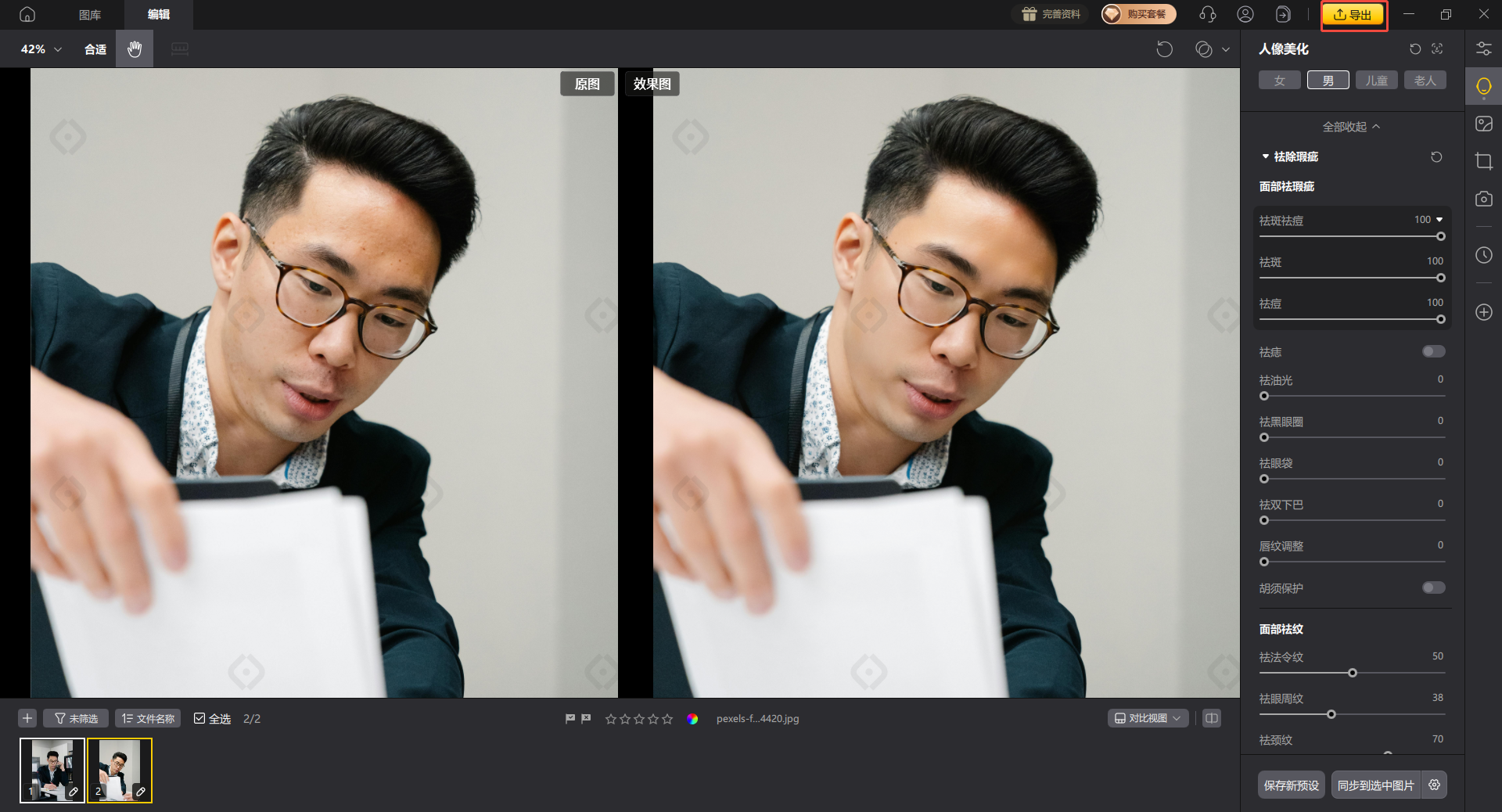Open the history (clock) icon in sidebar

(x=1483, y=255)
